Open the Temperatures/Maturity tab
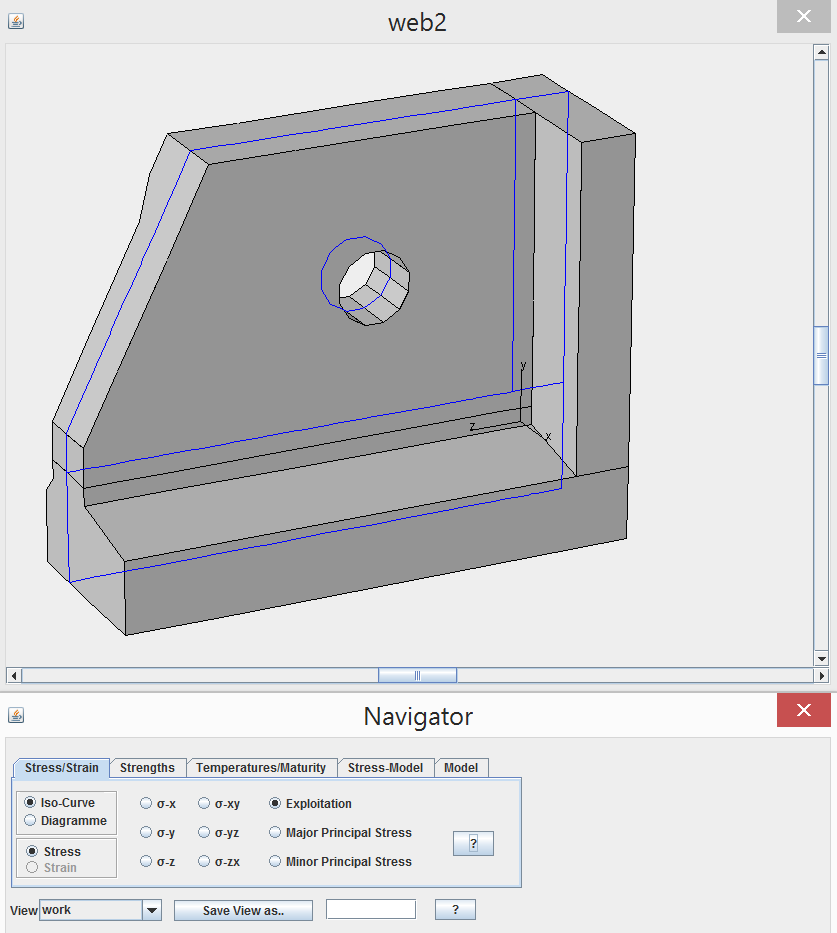This screenshot has width=837, height=933. (x=261, y=768)
